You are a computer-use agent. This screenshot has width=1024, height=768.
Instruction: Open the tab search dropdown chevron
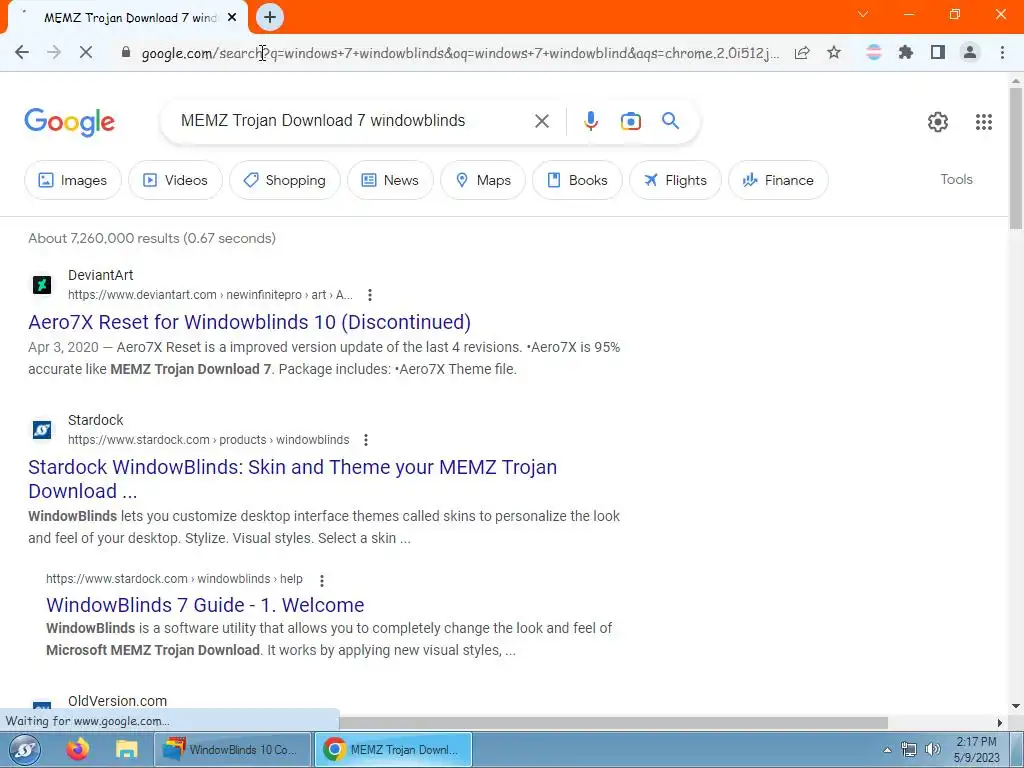coord(863,14)
